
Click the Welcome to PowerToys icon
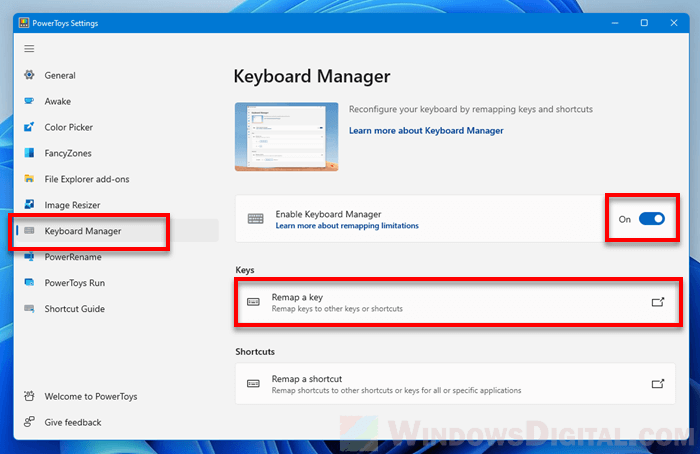click(29, 396)
